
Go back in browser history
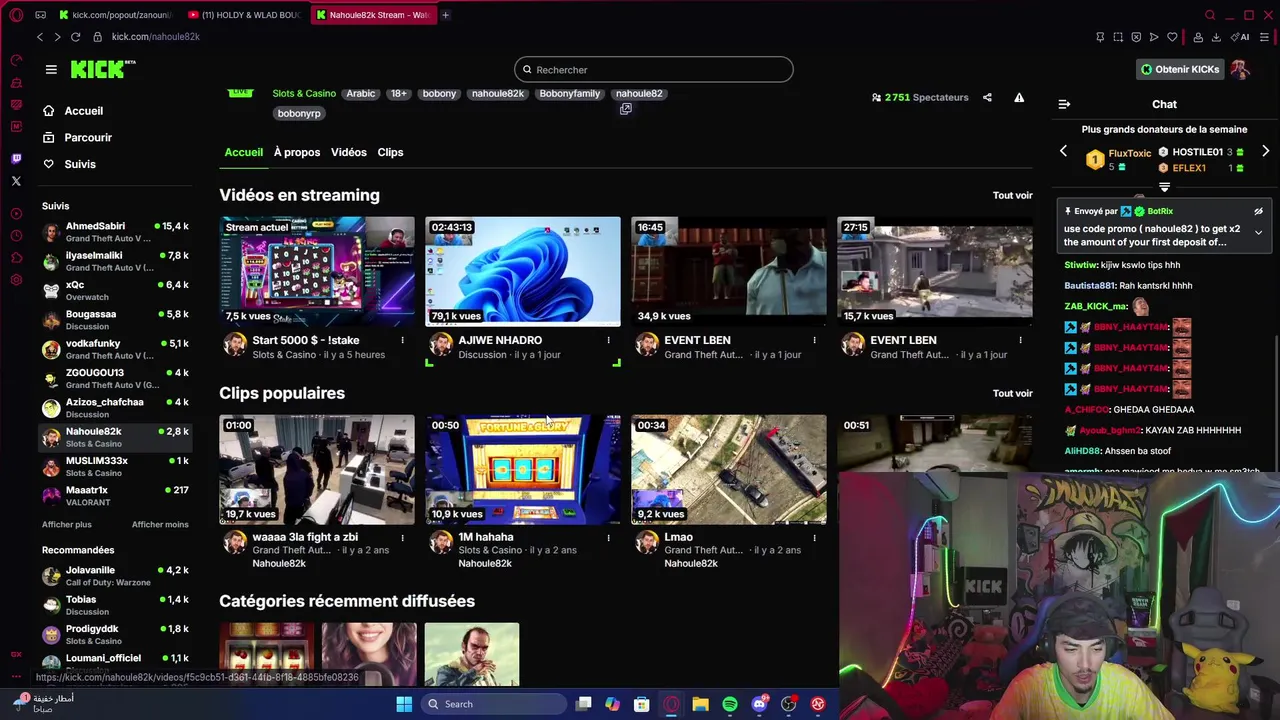(x=40, y=37)
